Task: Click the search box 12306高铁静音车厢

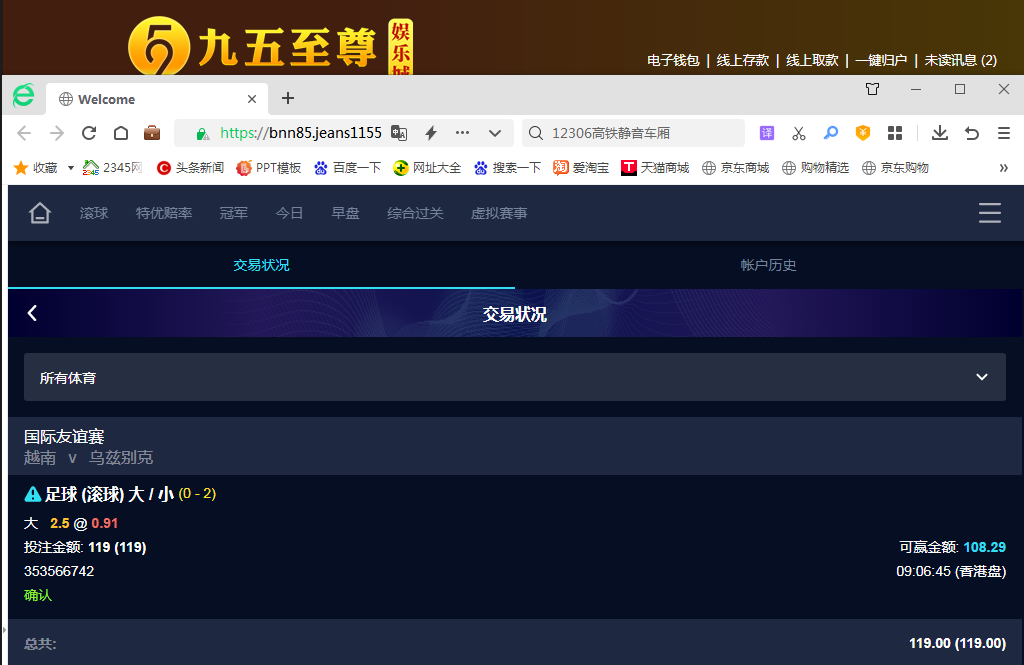Action: (x=633, y=133)
